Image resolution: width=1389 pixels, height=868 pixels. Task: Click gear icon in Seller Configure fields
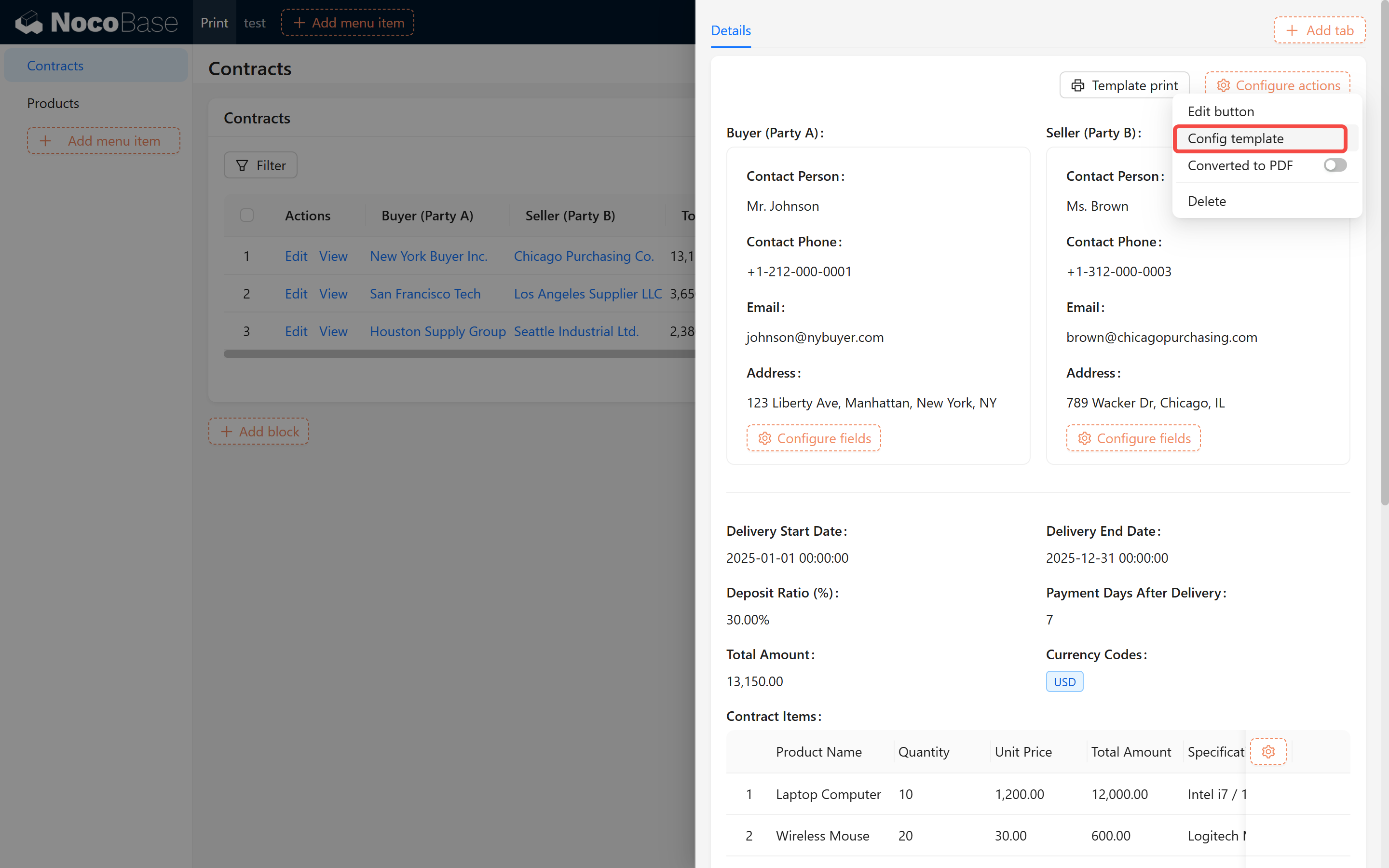click(x=1084, y=439)
